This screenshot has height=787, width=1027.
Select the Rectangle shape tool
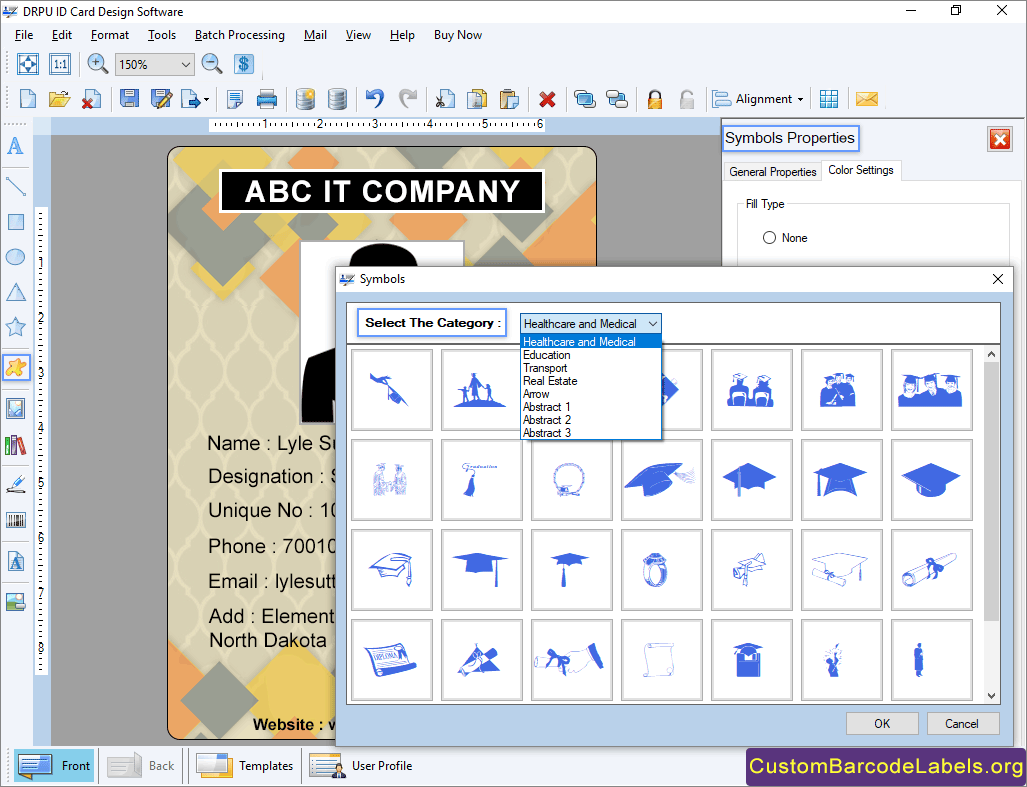(16, 222)
